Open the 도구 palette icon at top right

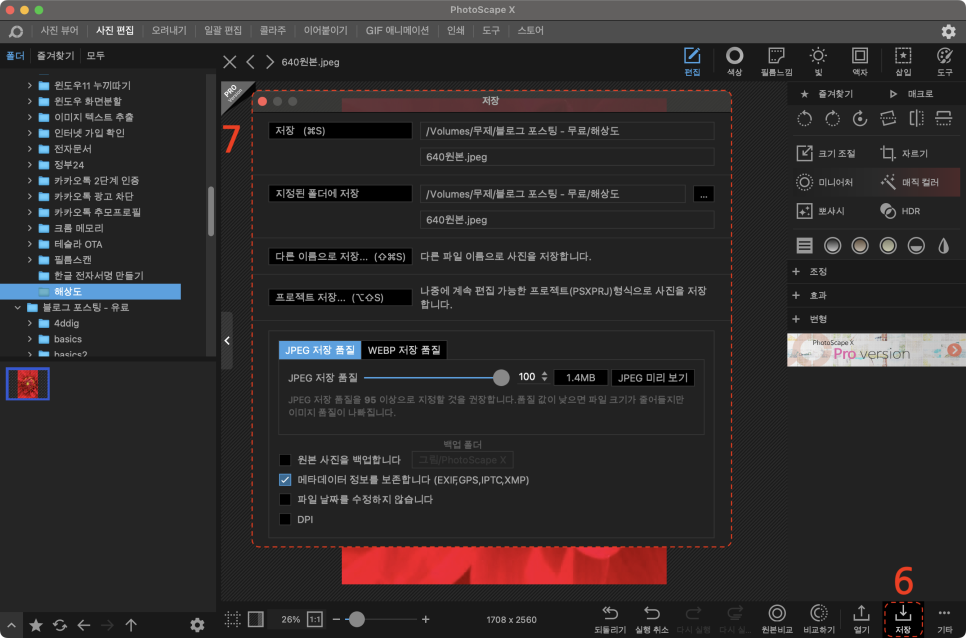[x=944, y=62]
